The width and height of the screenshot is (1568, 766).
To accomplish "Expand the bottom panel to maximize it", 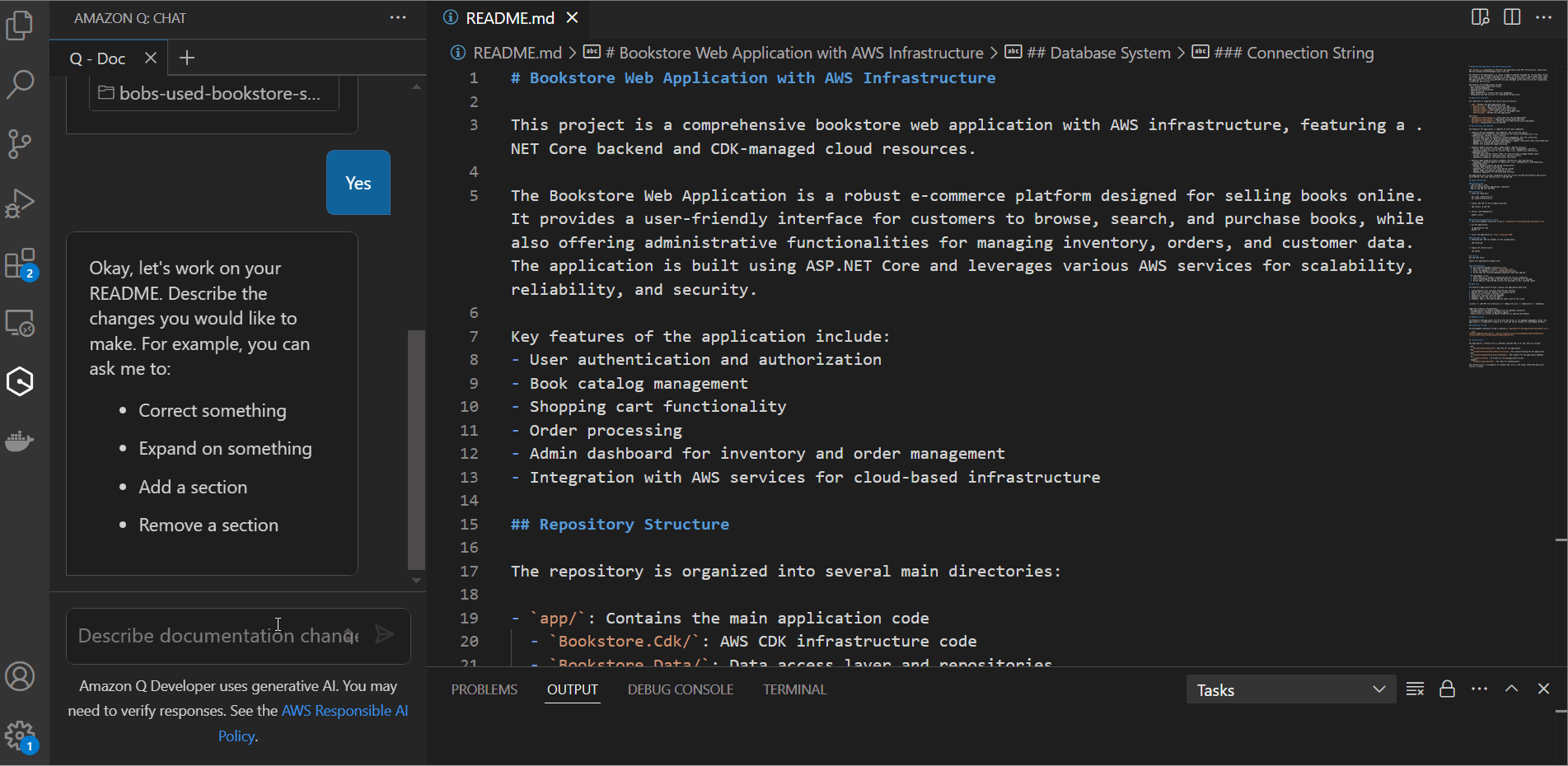I will point(1512,689).
